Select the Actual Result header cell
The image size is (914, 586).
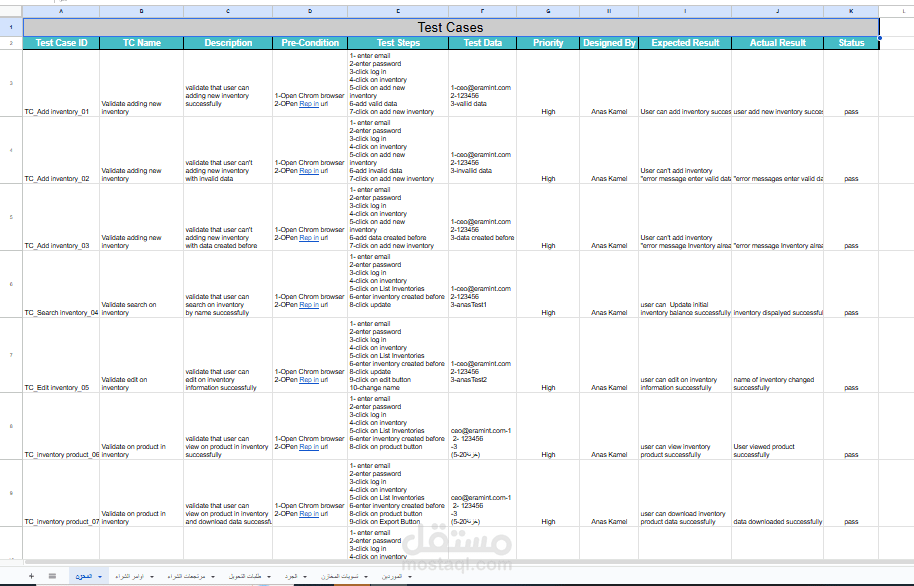pos(778,43)
